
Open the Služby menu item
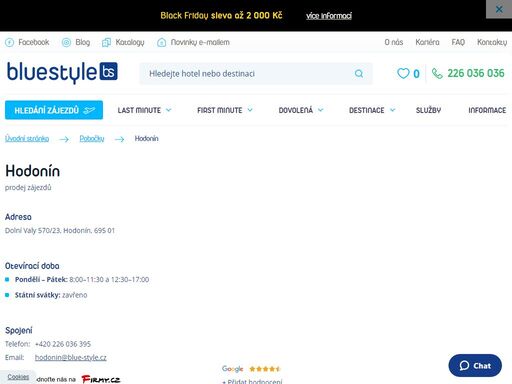(x=428, y=110)
